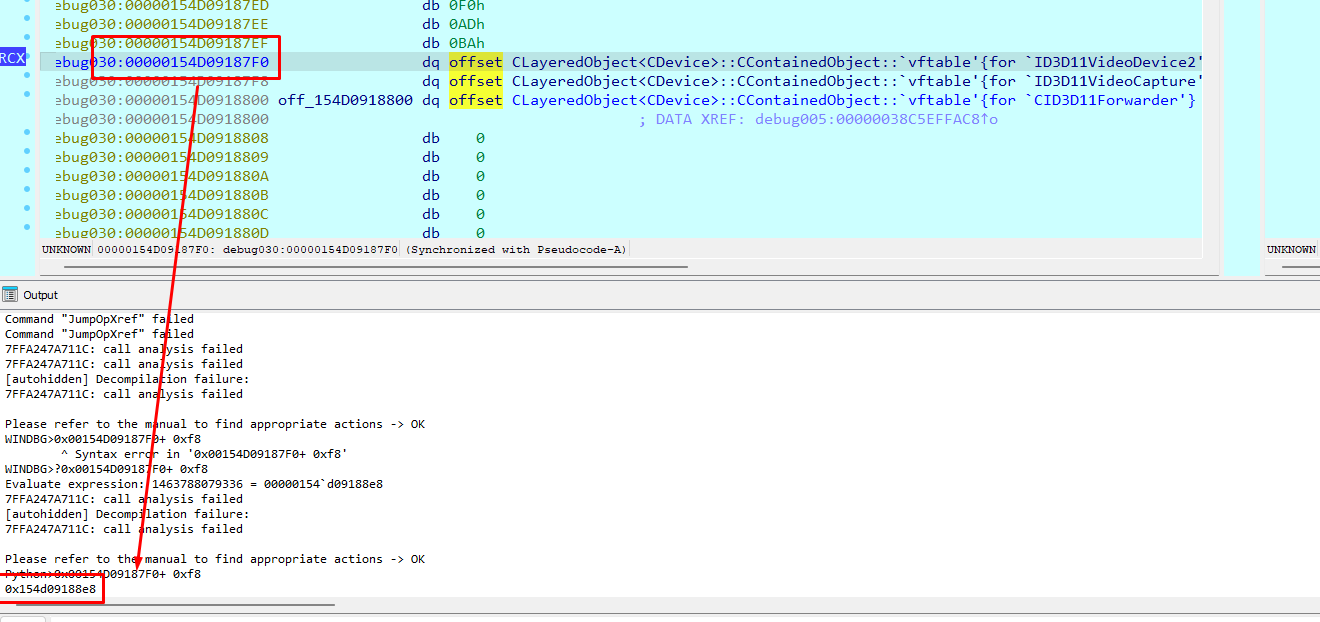The width and height of the screenshot is (1320, 622).
Task: Click the 'db 0ADh' byte line
Action: pyautogui.click(x=454, y=24)
